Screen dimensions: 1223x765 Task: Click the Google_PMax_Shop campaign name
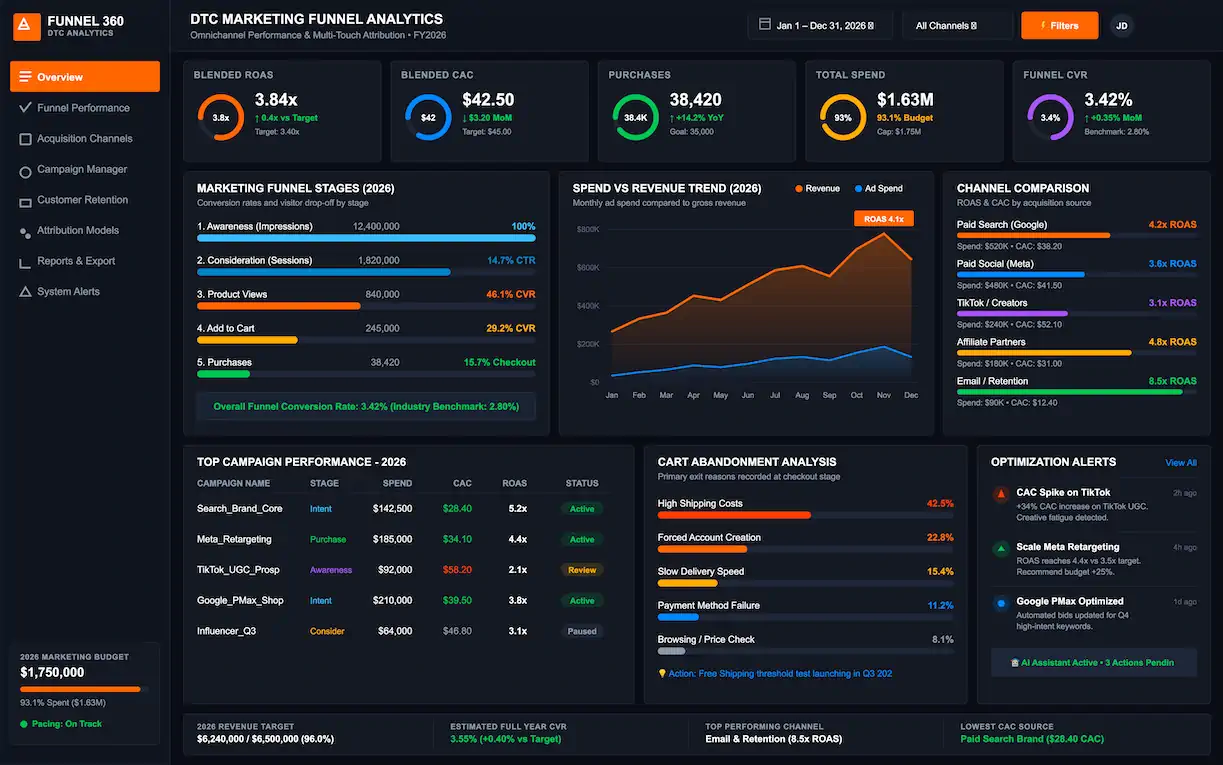[240, 601]
